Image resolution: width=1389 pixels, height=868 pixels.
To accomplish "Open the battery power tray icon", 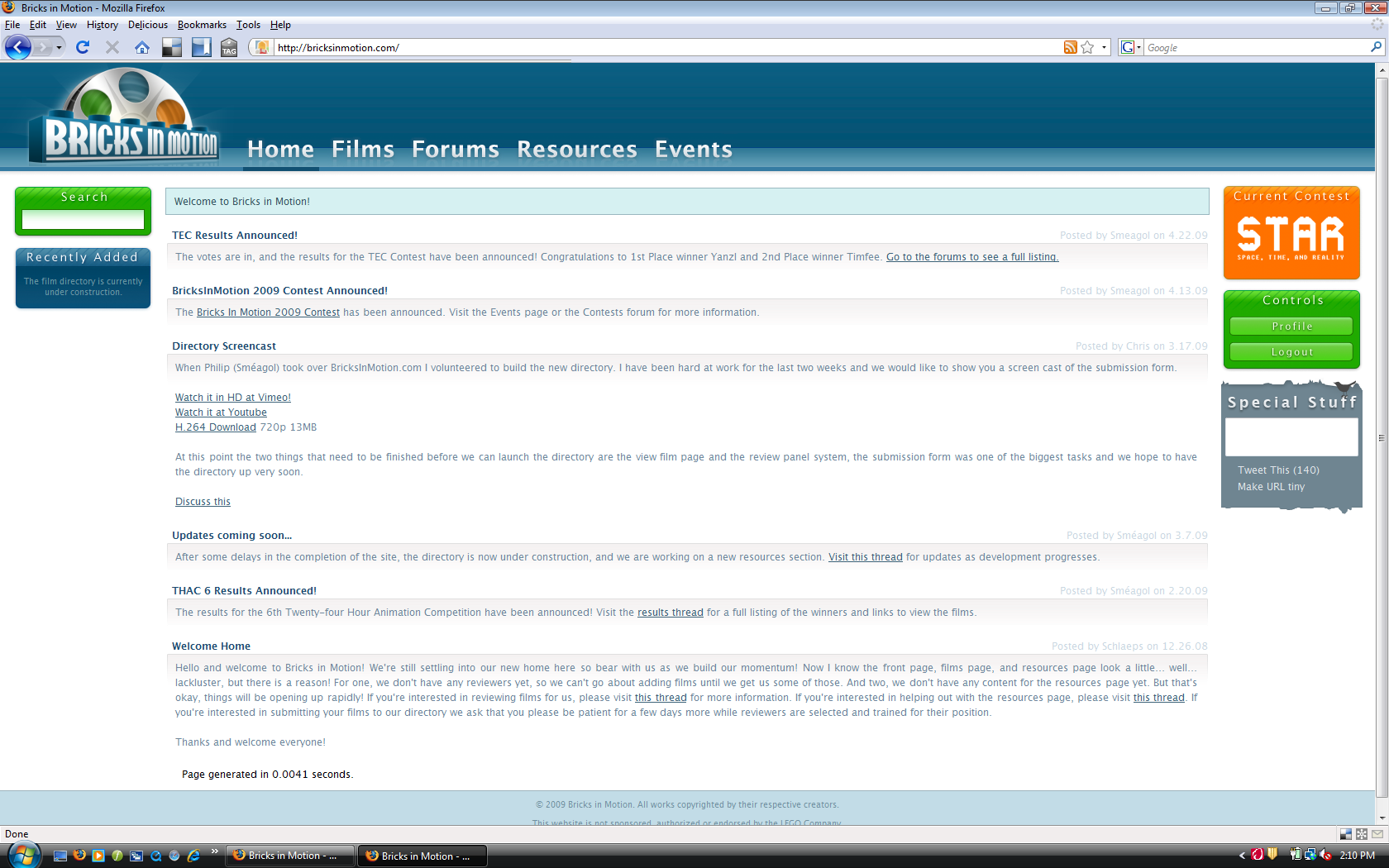I will 1296,855.
